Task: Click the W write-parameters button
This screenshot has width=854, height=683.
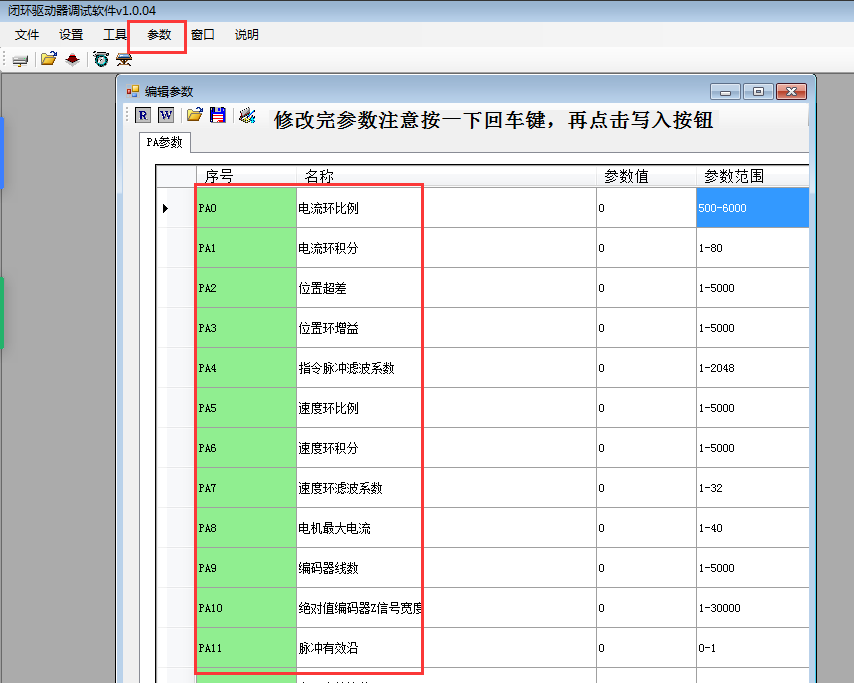Action: coord(166,115)
